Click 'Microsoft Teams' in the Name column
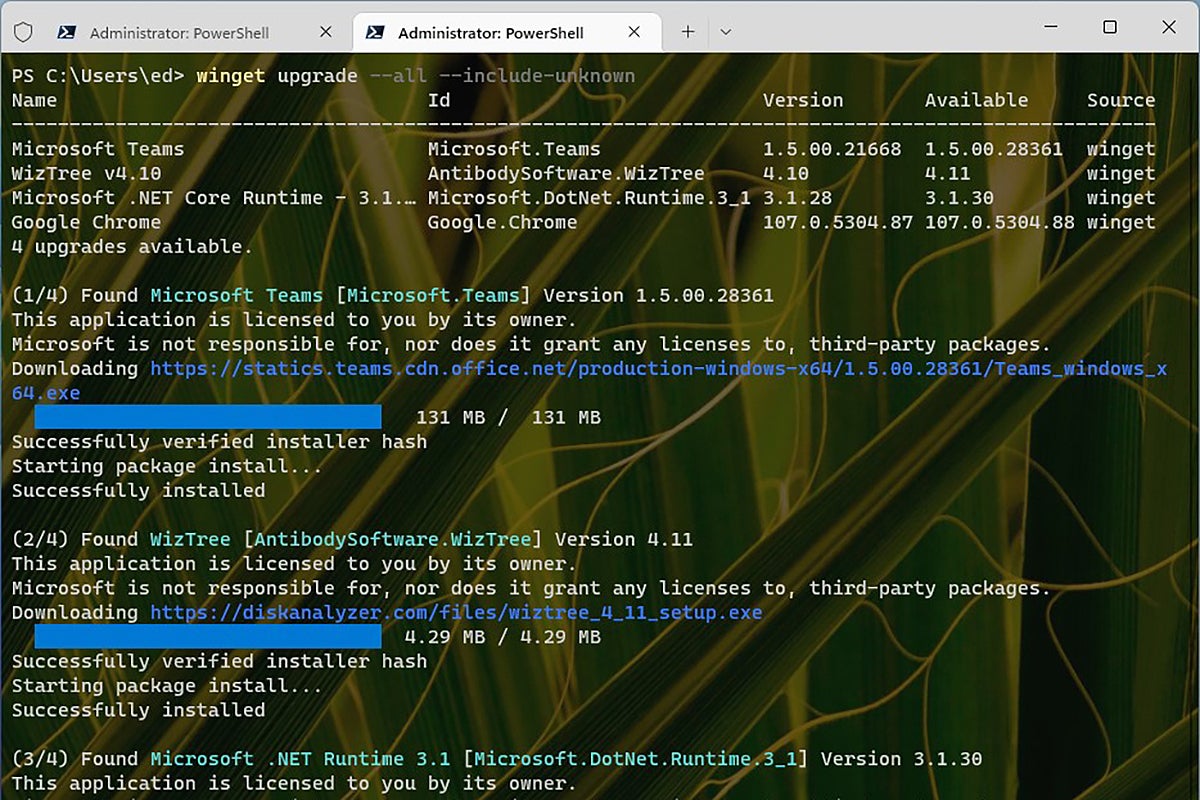The width and height of the screenshot is (1200, 800). coord(98,149)
